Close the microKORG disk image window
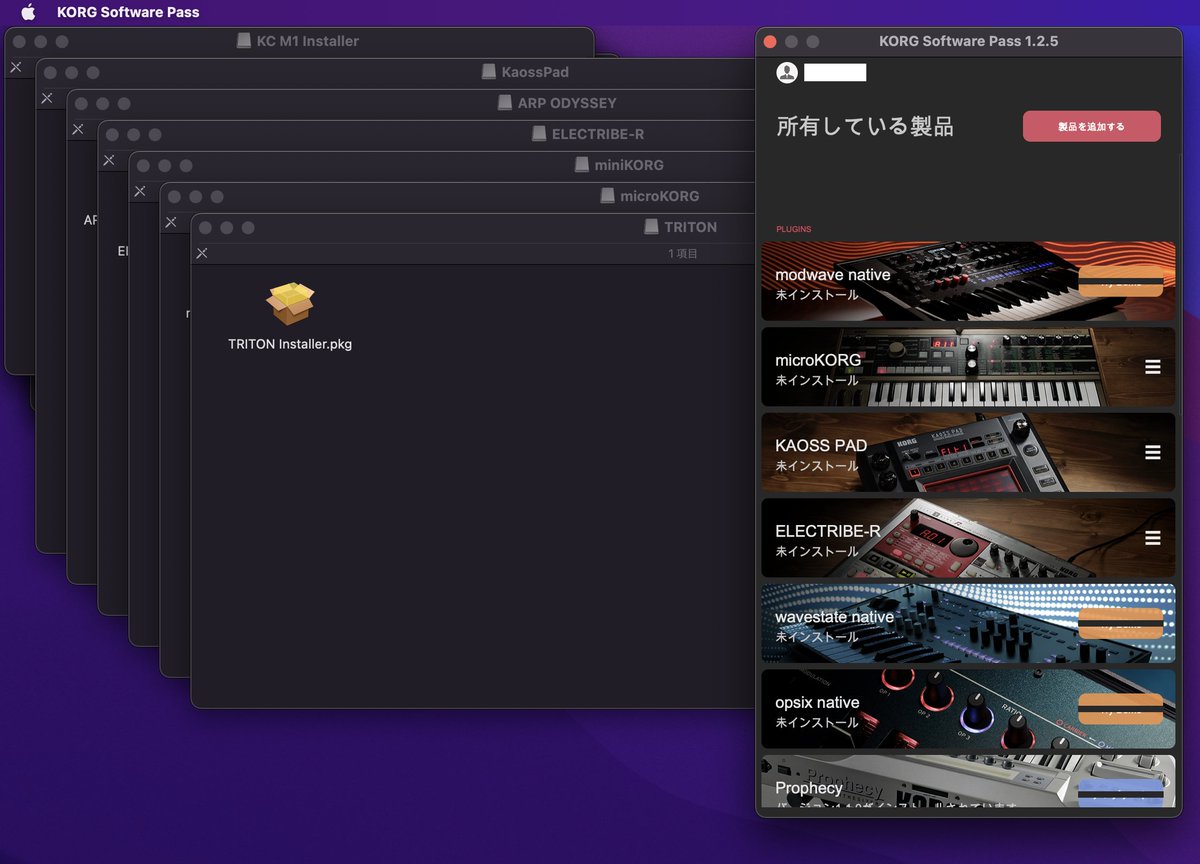 click(174, 197)
